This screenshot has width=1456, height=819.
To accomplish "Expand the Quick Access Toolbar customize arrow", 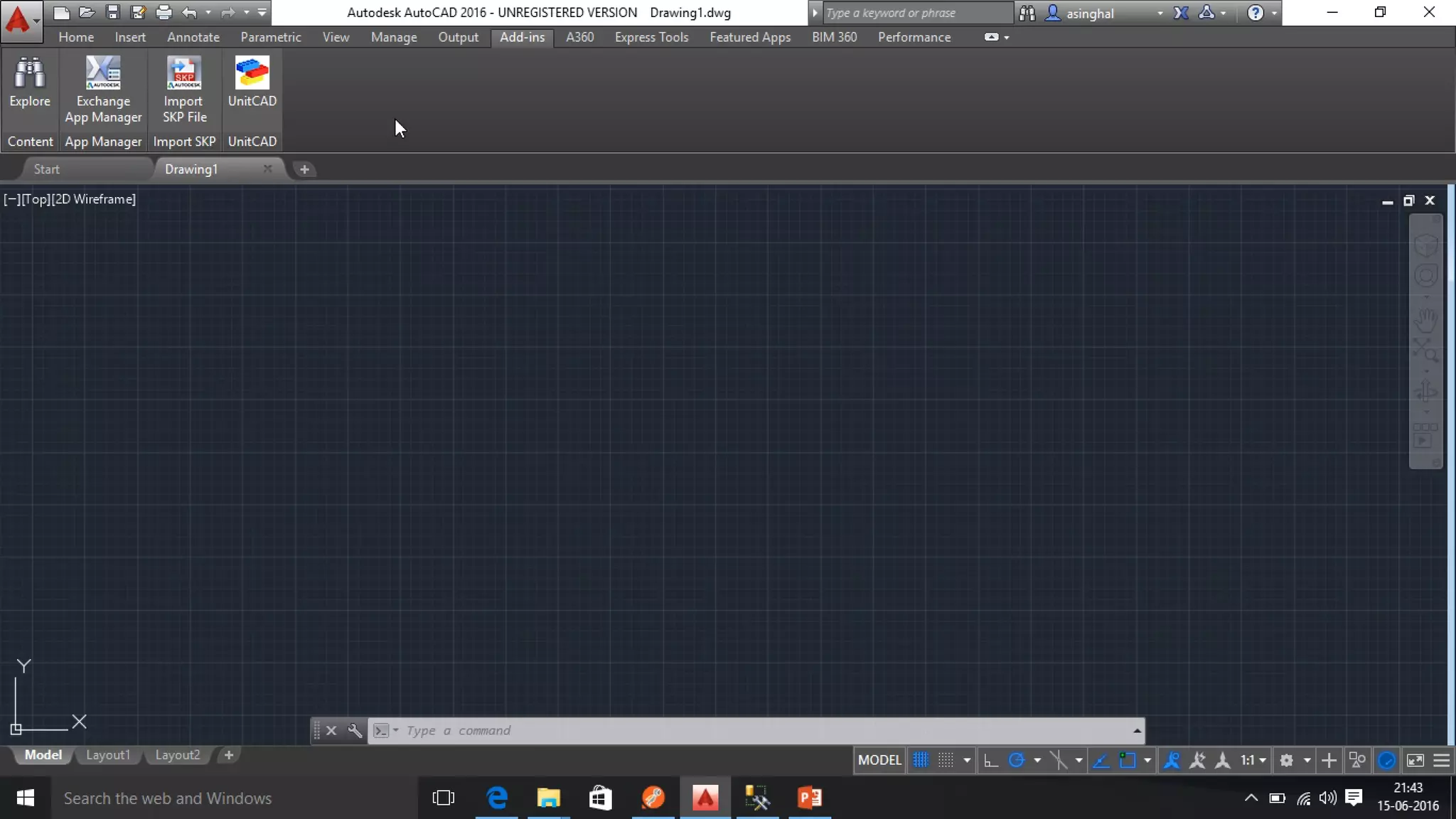I will pos(262,12).
